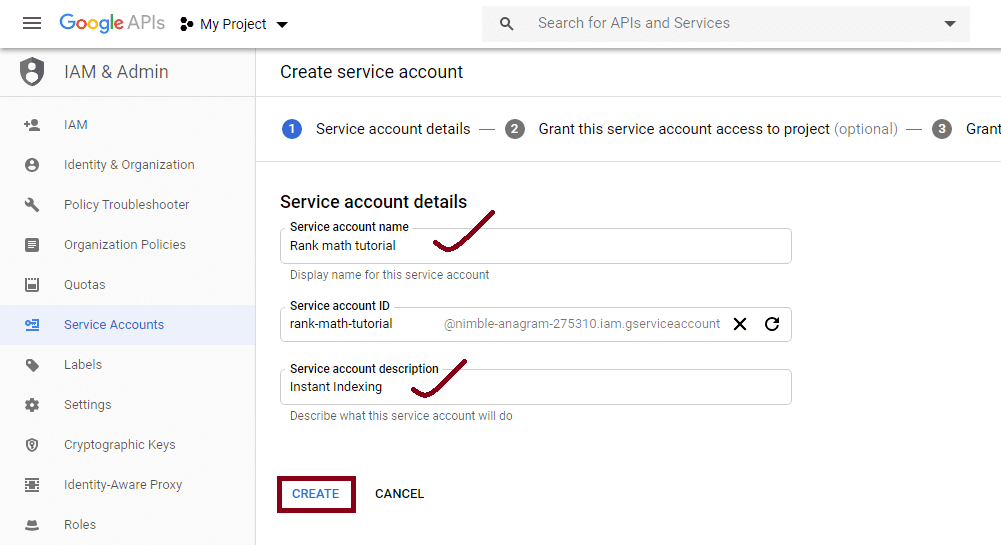Select step 1 Service account details
This screenshot has height=545, width=1001.
coord(376,129)
